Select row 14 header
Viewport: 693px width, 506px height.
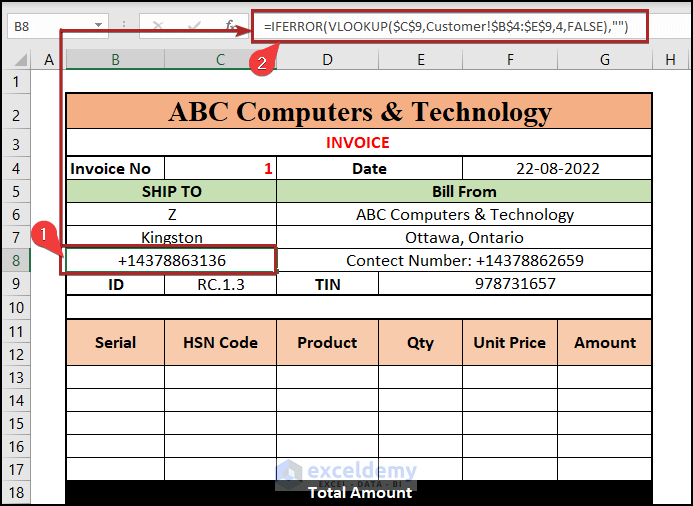[x=16, y=400]
